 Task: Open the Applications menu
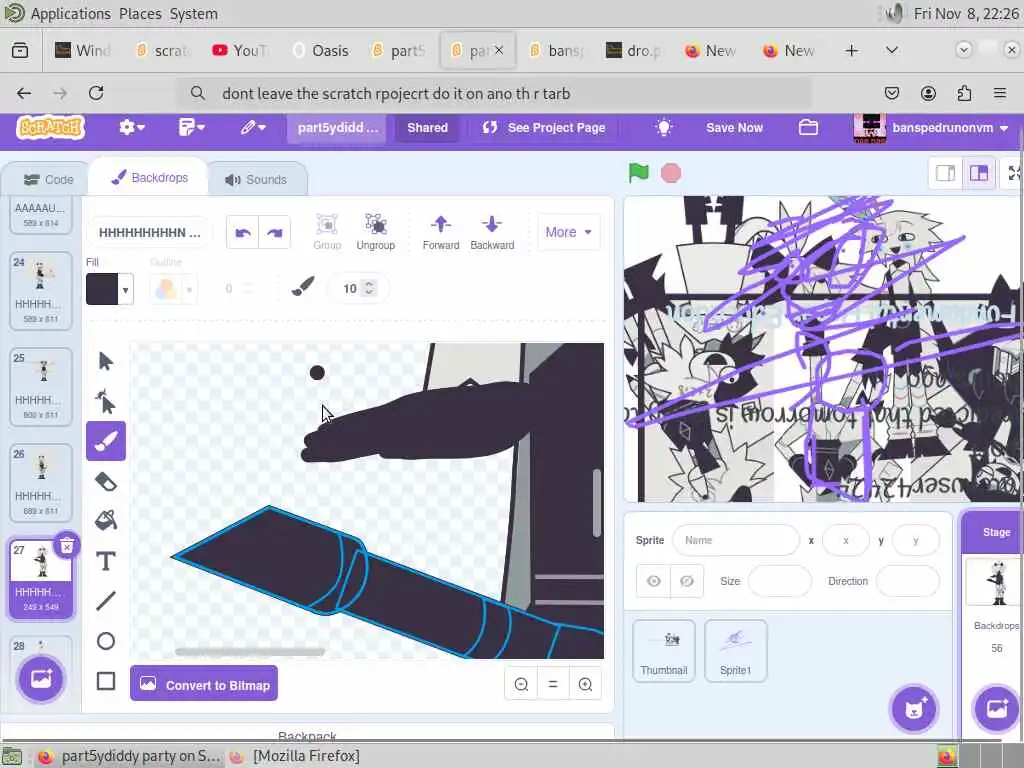pyautogui.click(x=71, y=14)
